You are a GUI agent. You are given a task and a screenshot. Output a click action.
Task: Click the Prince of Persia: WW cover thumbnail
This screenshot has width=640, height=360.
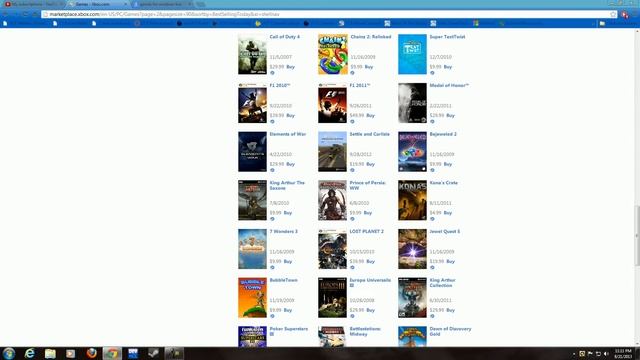point(332,200)
